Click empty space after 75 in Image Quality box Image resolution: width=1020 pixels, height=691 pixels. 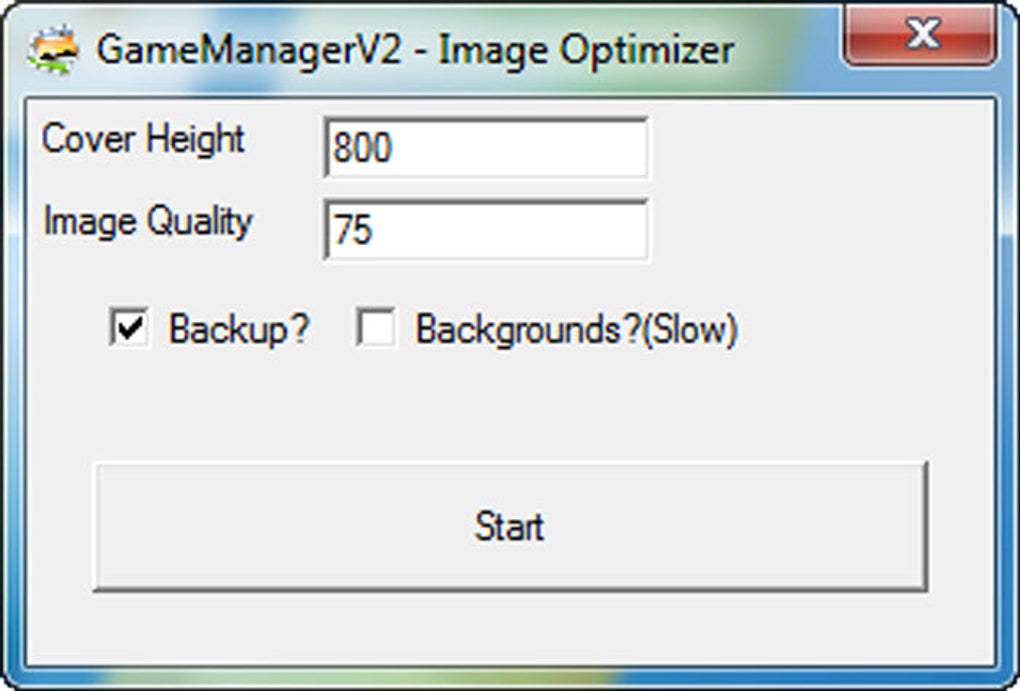pyautogui.click(x=511, y=230)
